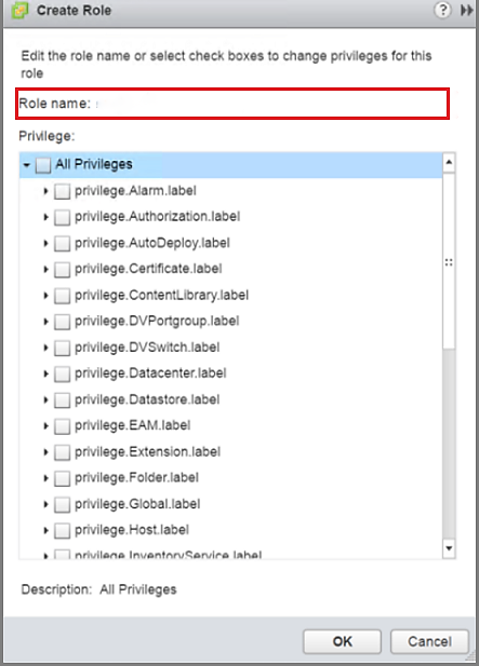Click the scroll up arrow in privilege list
Screen dimensions: 479x666
(x=449, y=163)
